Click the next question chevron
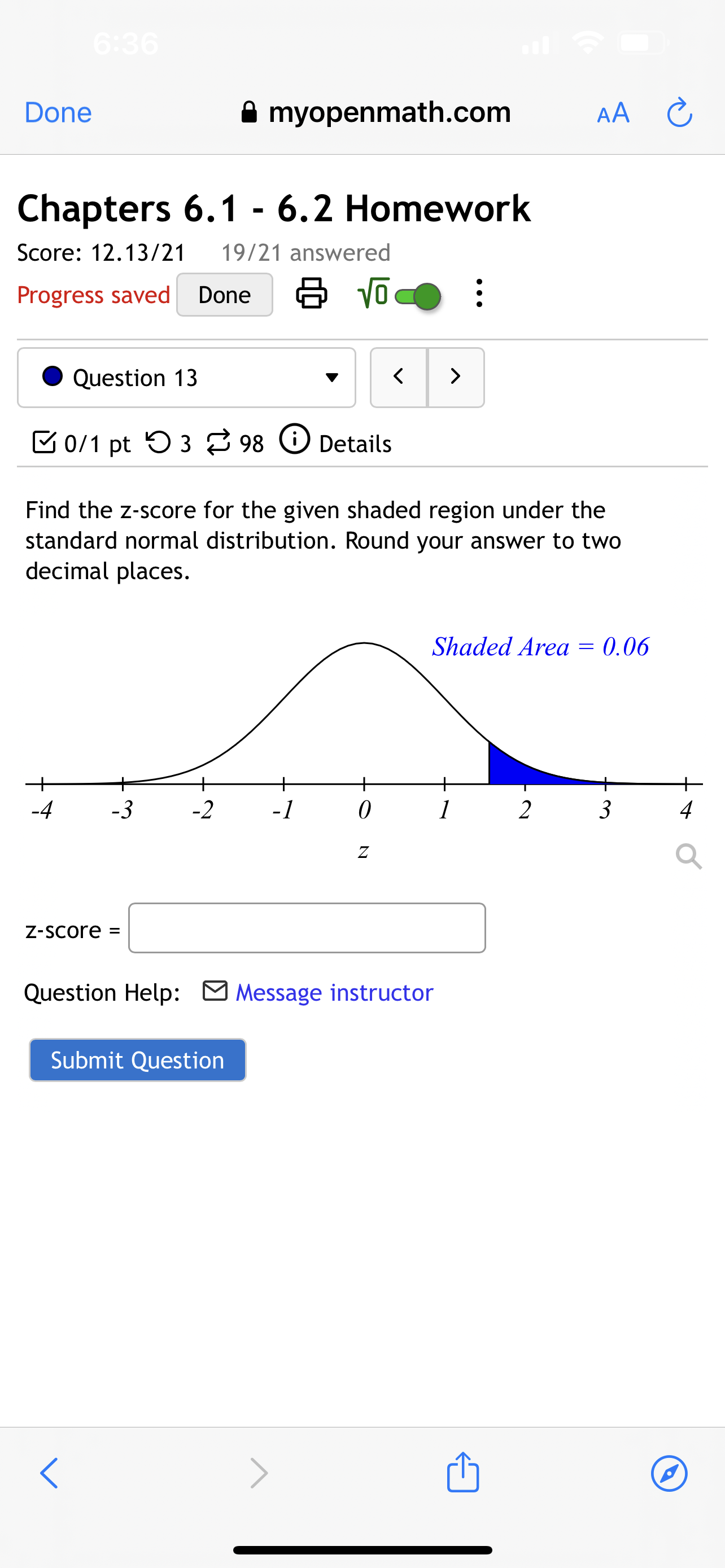 [456, 377]
